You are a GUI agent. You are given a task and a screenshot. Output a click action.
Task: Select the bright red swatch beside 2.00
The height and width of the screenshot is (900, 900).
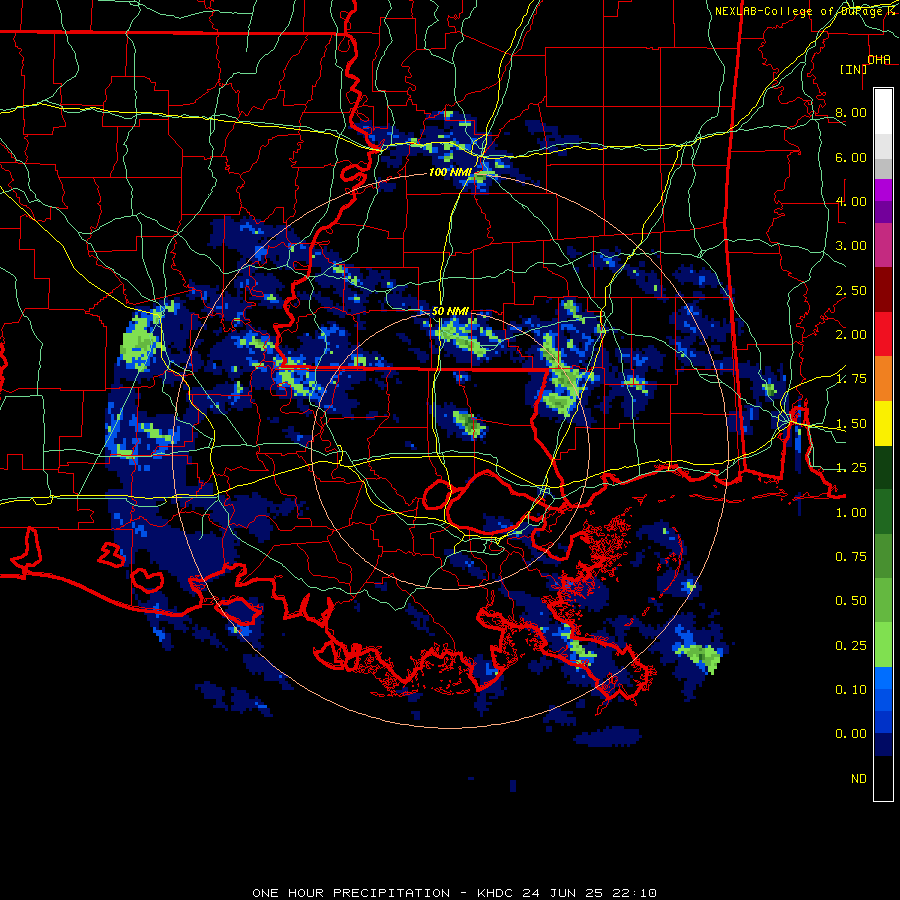tap(883, 335)
